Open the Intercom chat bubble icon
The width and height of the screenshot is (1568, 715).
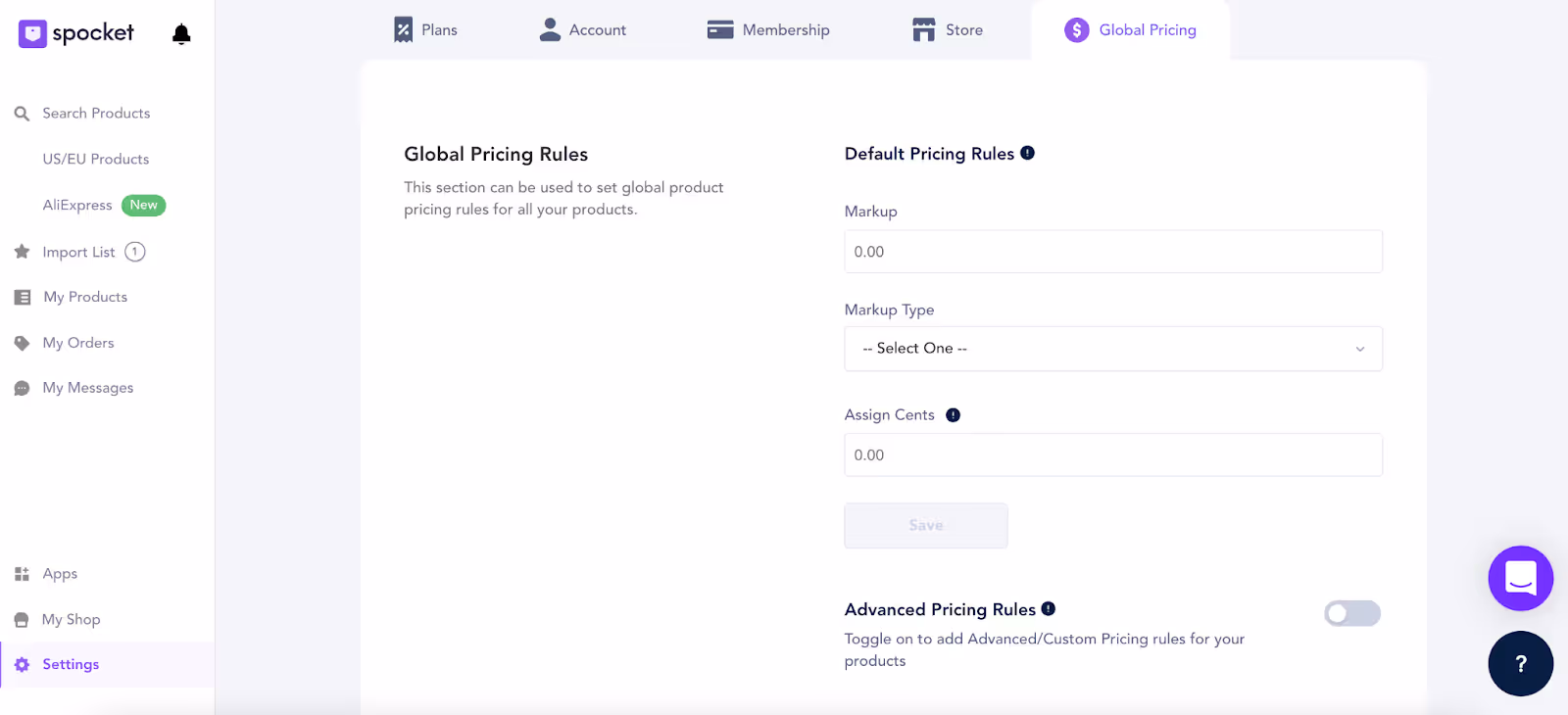(1519, 578)
